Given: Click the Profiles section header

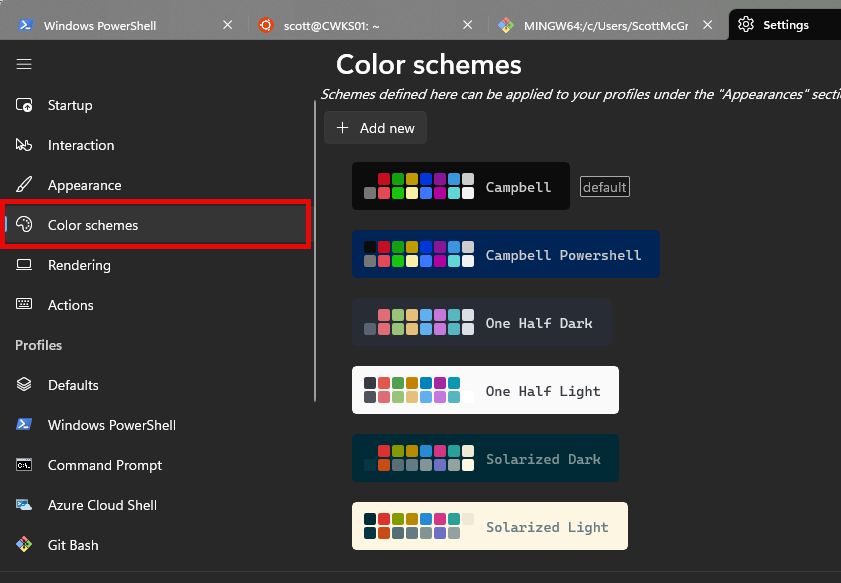Looking at the screenshot, I should (x=39, y=345).
